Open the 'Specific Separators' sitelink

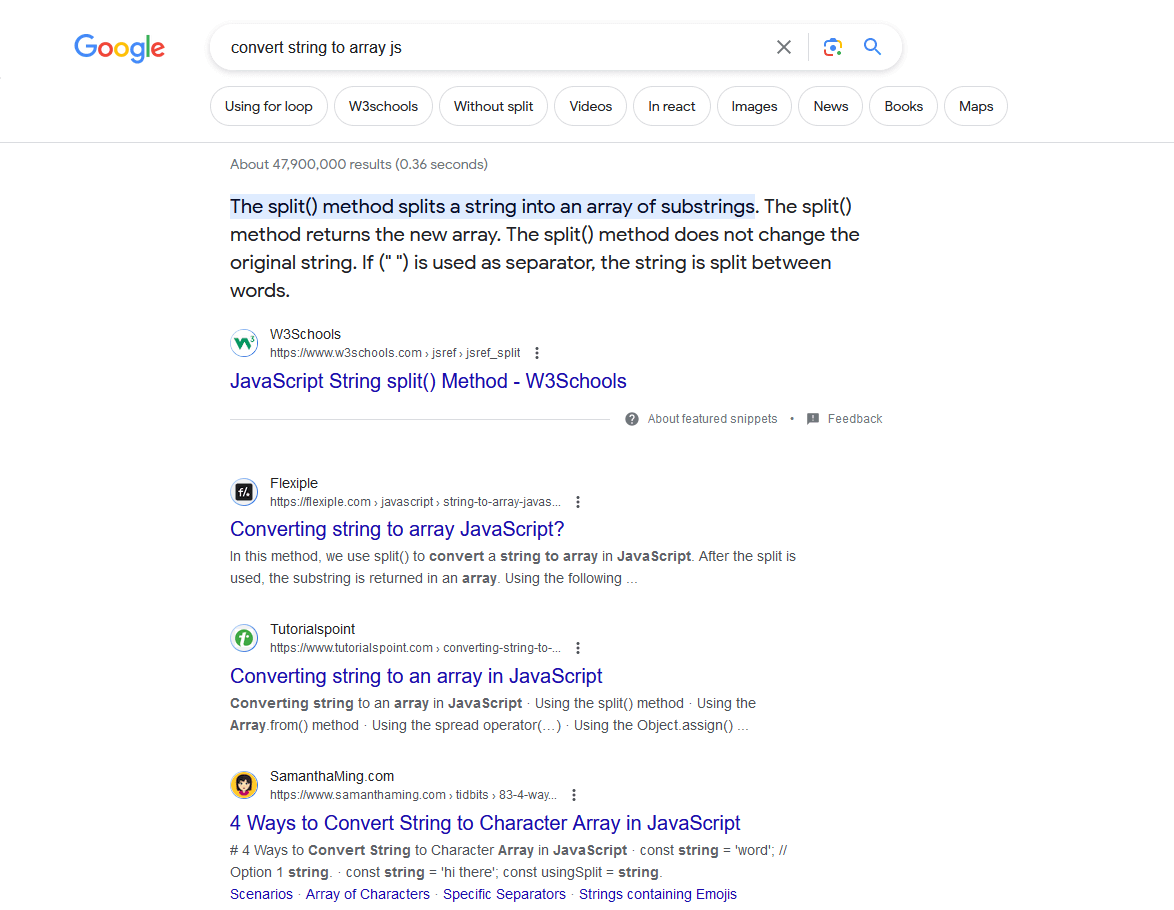(x=504, y=894)
